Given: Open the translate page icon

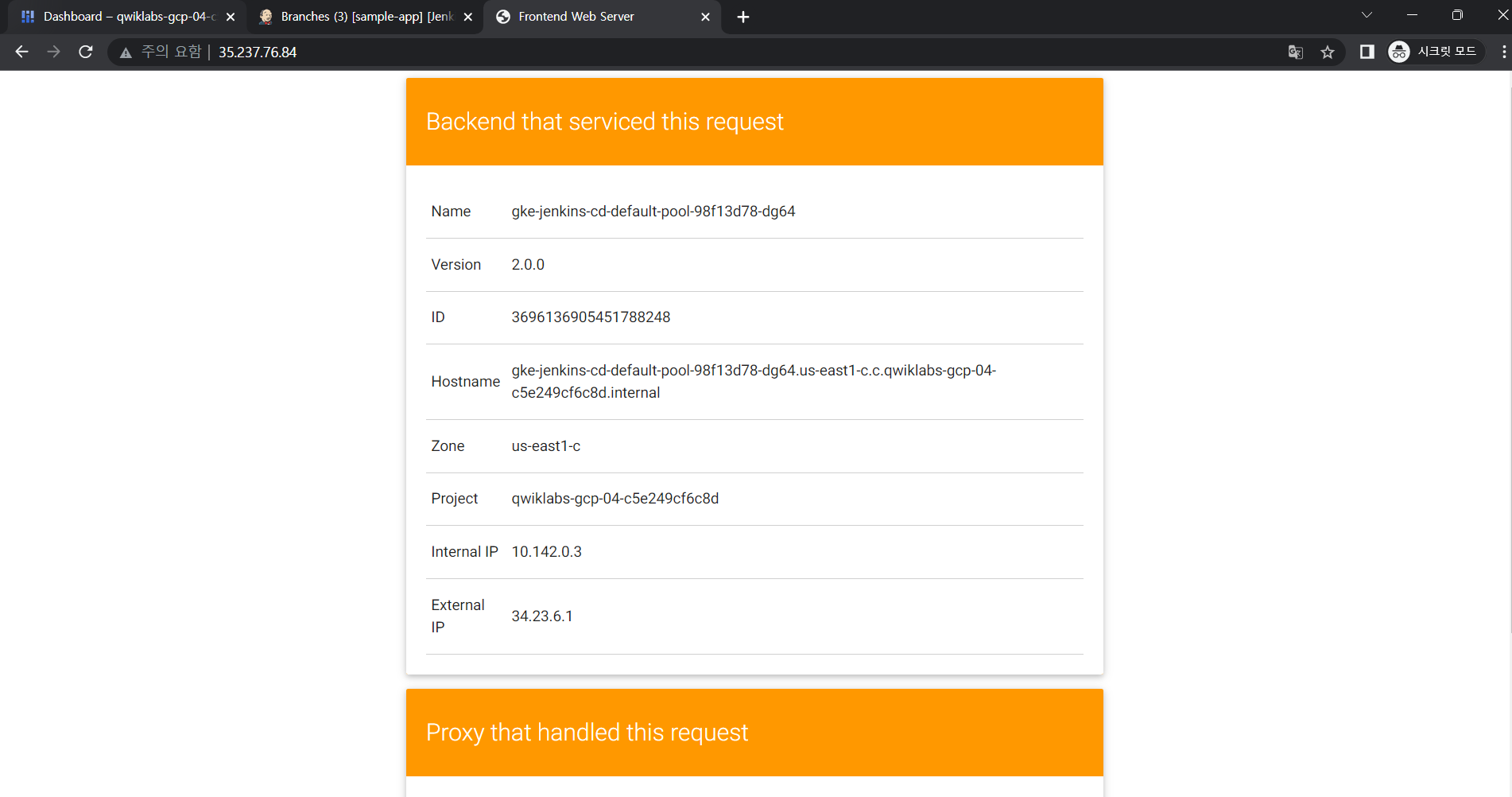Looking at the screenshot, I should (1296, 52).
